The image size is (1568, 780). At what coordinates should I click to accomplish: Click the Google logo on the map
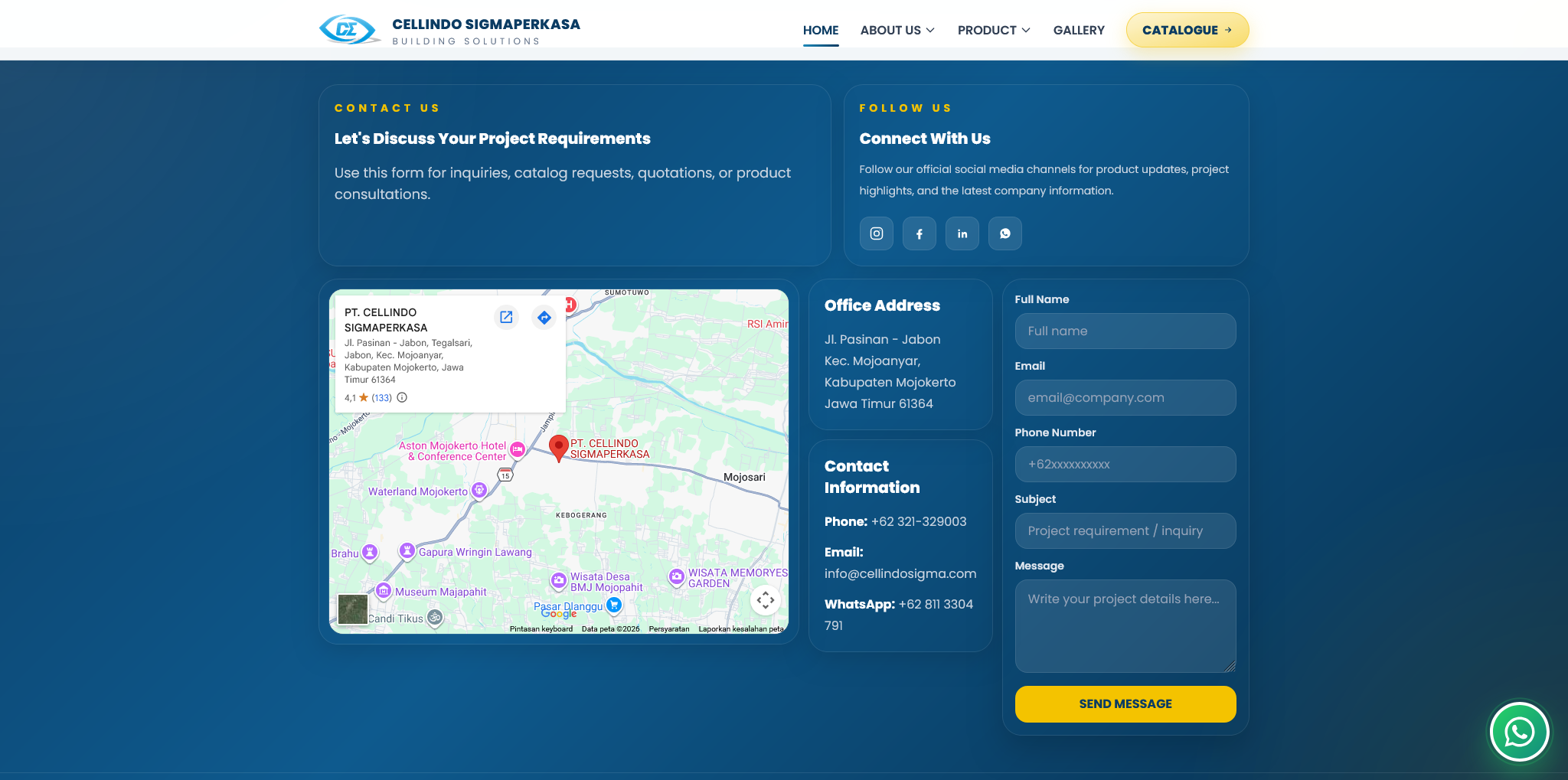pos(559,614)
